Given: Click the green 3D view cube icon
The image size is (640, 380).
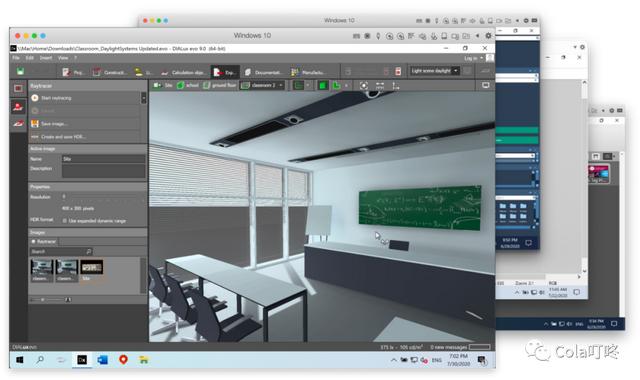Looking at the screenshot, I should 322,86.
